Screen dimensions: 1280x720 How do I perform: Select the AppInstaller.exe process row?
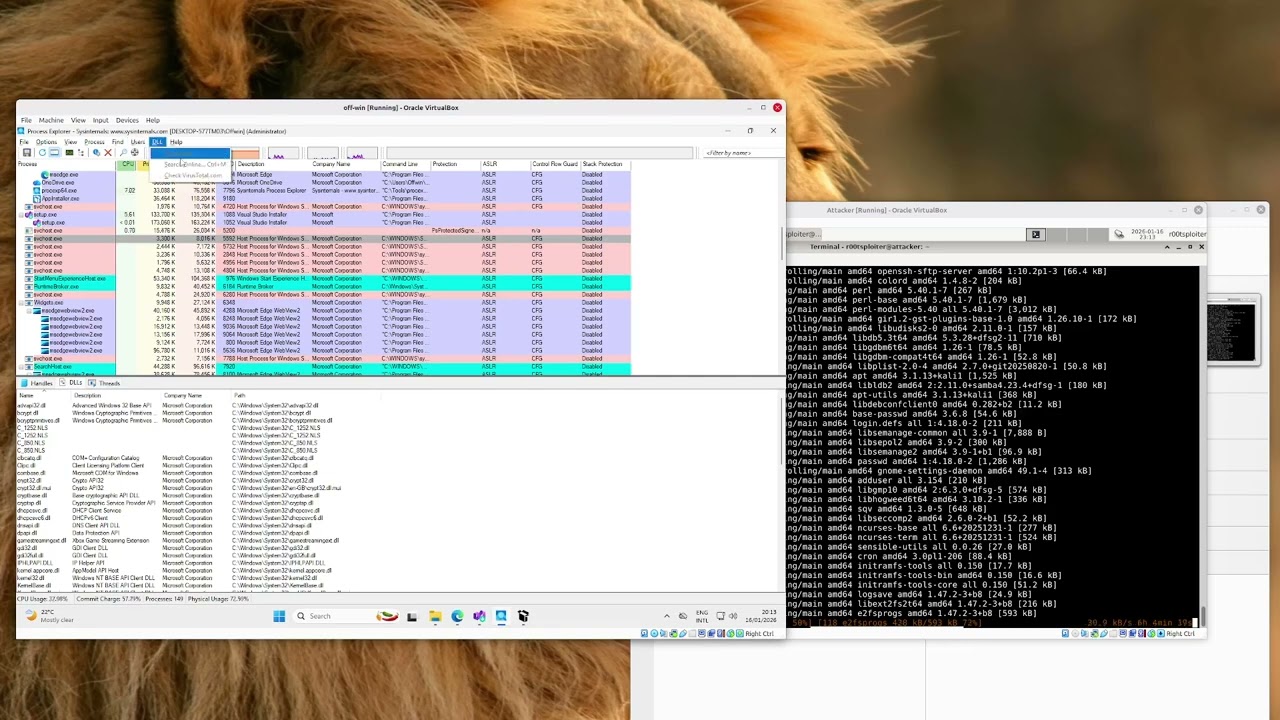(323, 198)
